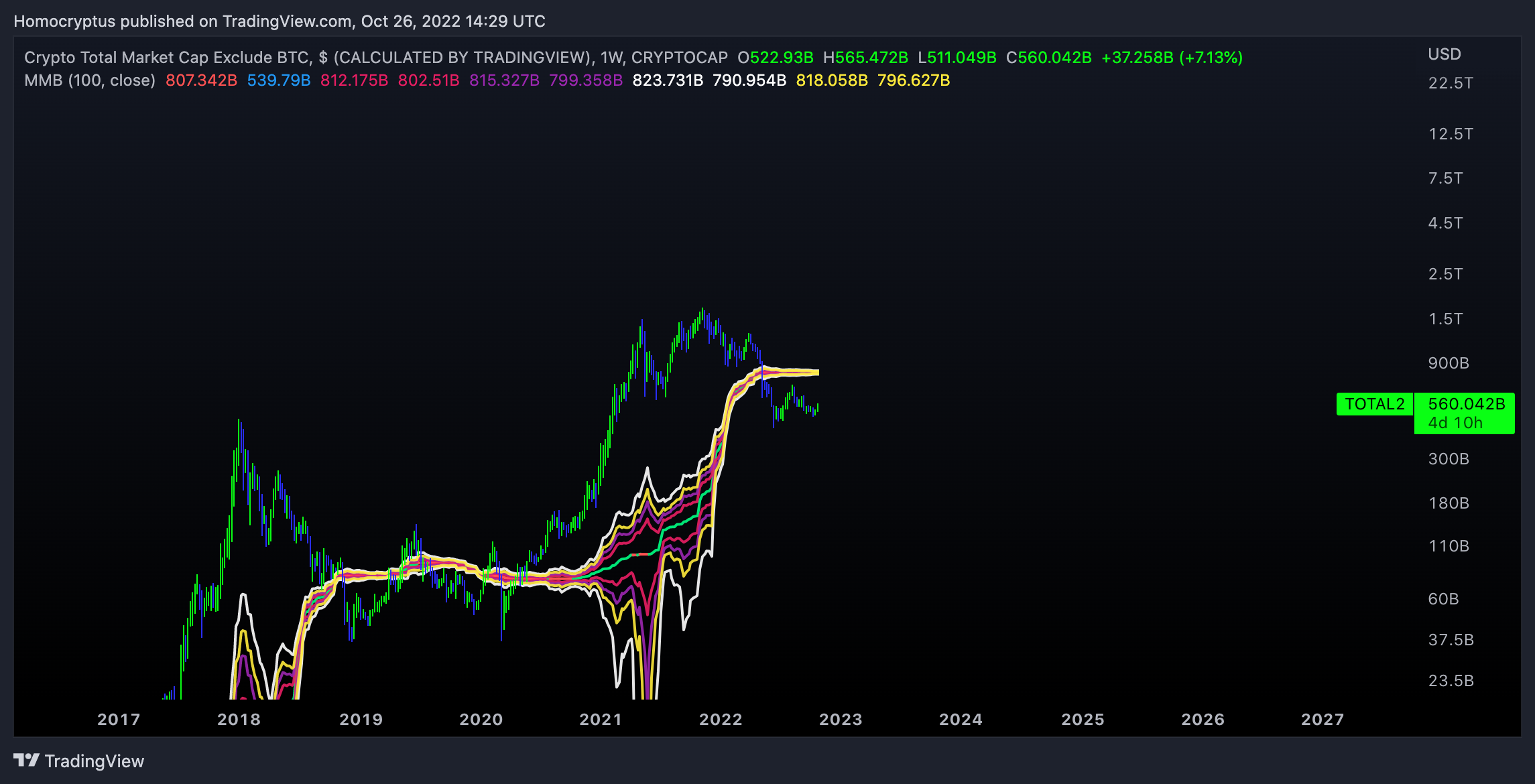Click the 1.5T price axis label

(x=1446, y=319)
